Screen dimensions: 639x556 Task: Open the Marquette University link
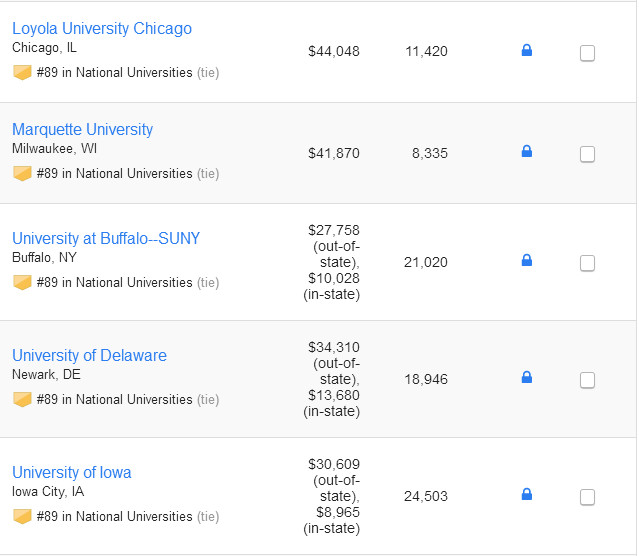tap(82, 129)
